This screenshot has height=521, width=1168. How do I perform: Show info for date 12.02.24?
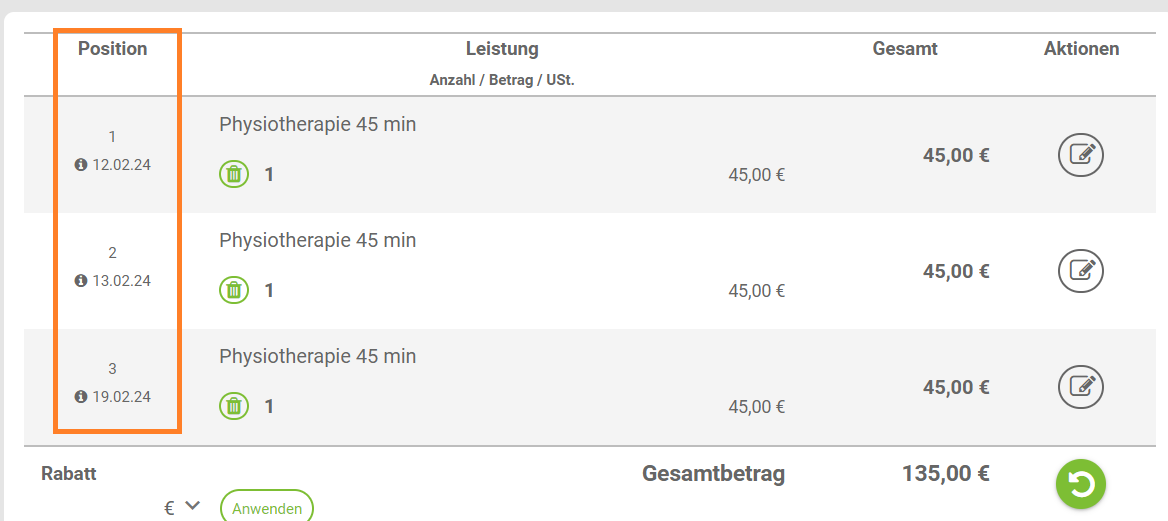[x=81, y=165]
